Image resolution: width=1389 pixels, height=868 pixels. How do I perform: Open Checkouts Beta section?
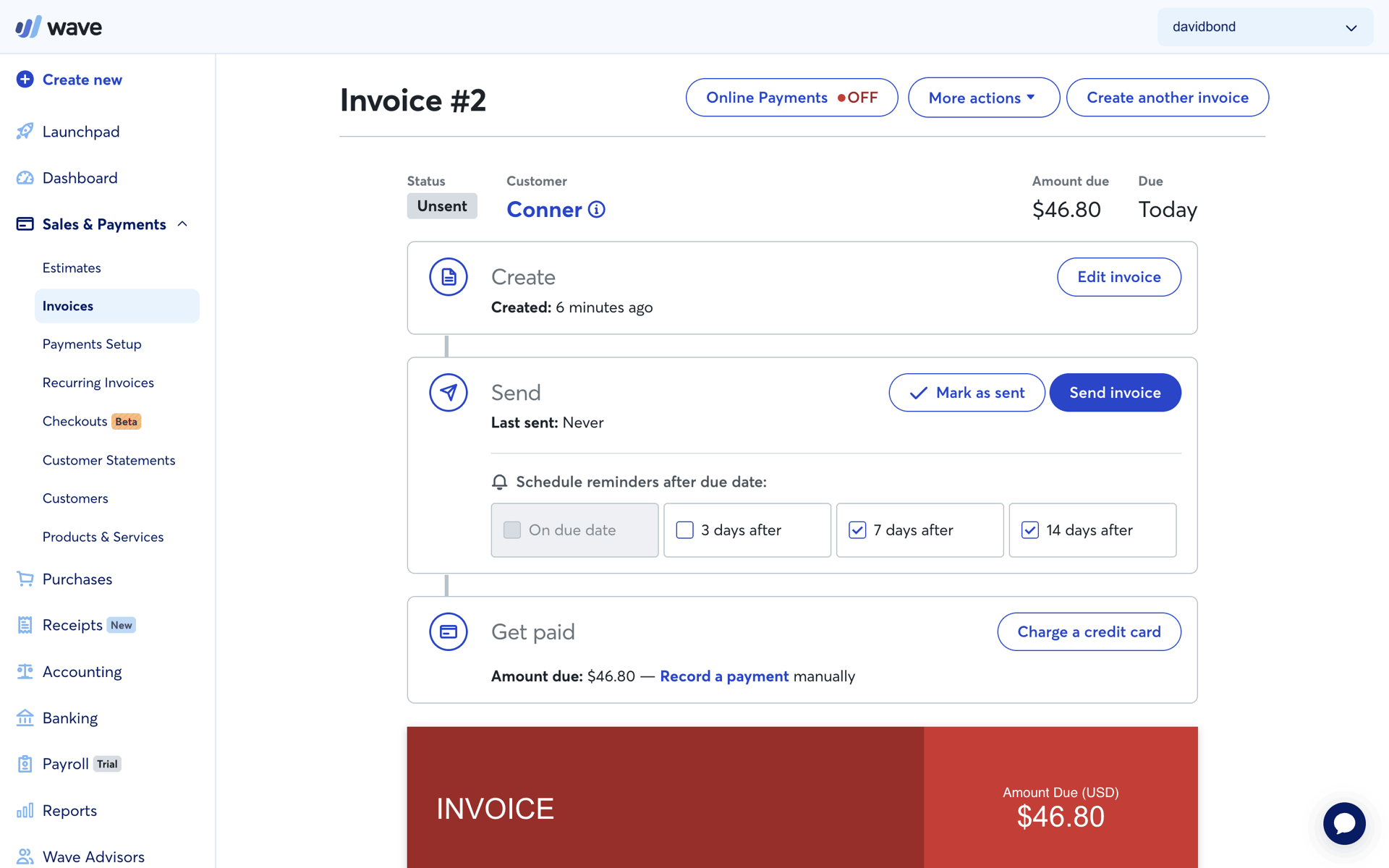tap(92, 421)
